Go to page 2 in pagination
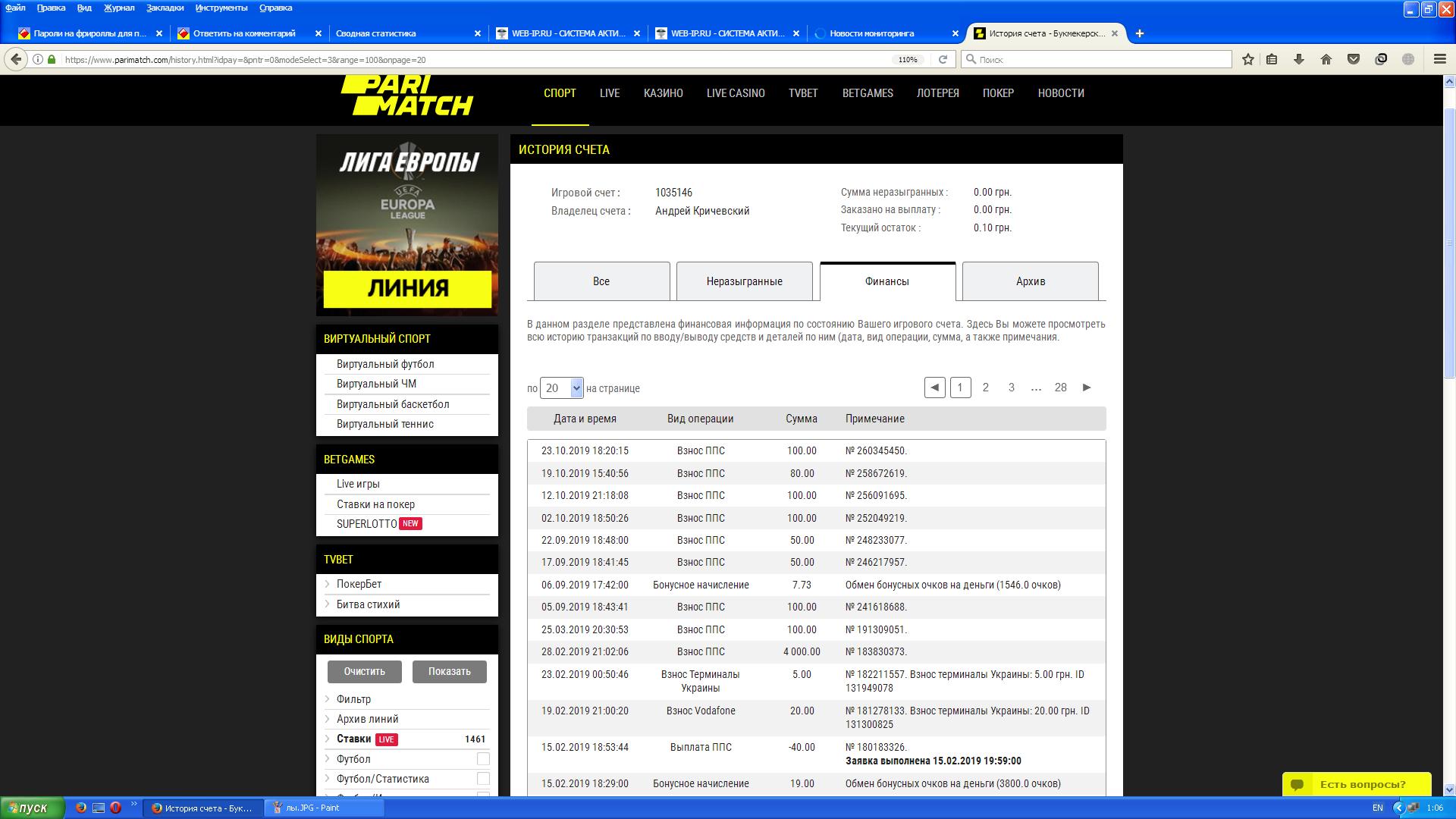 pos(986,388)
